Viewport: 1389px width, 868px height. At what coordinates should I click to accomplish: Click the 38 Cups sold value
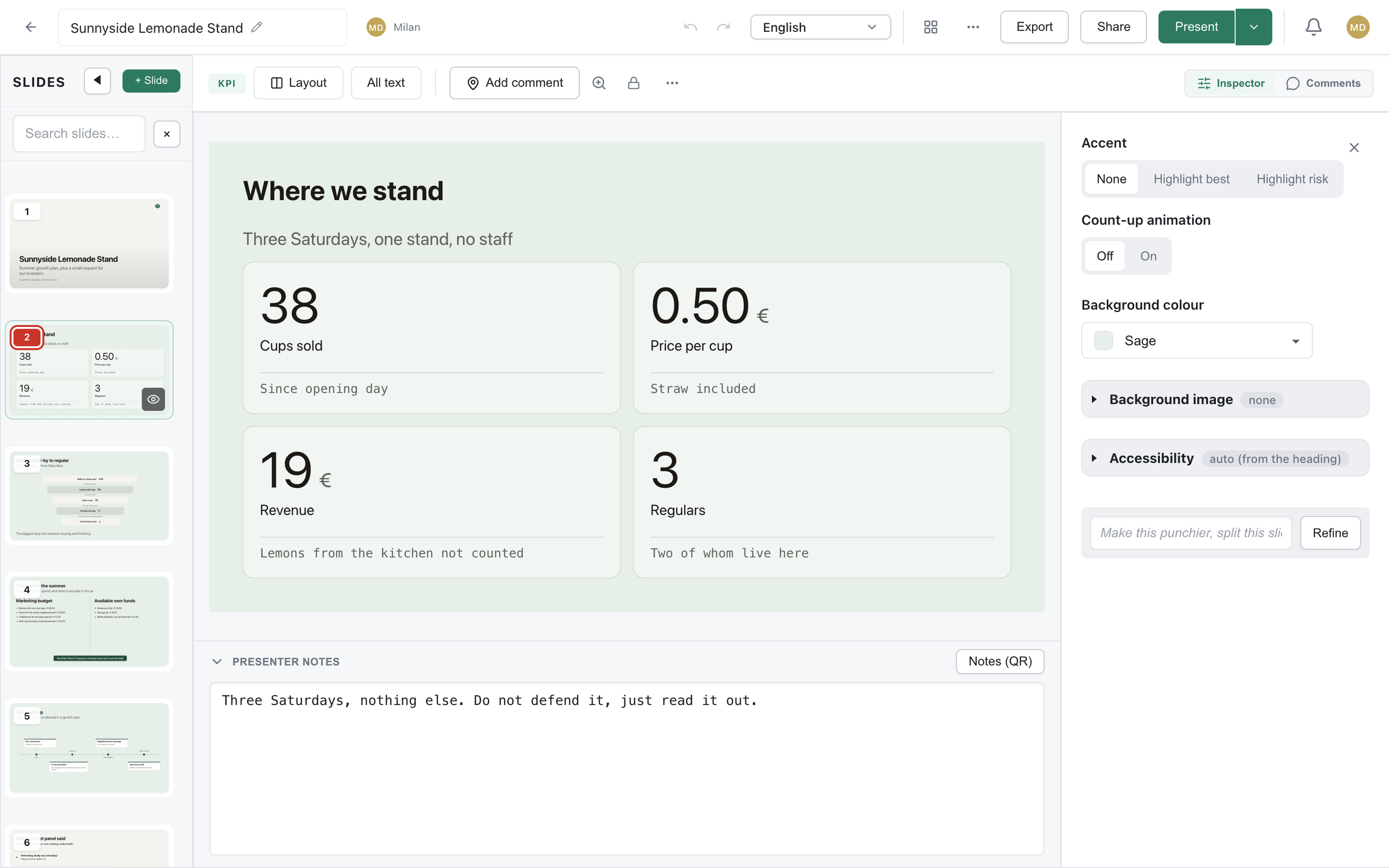coord(289,306)
